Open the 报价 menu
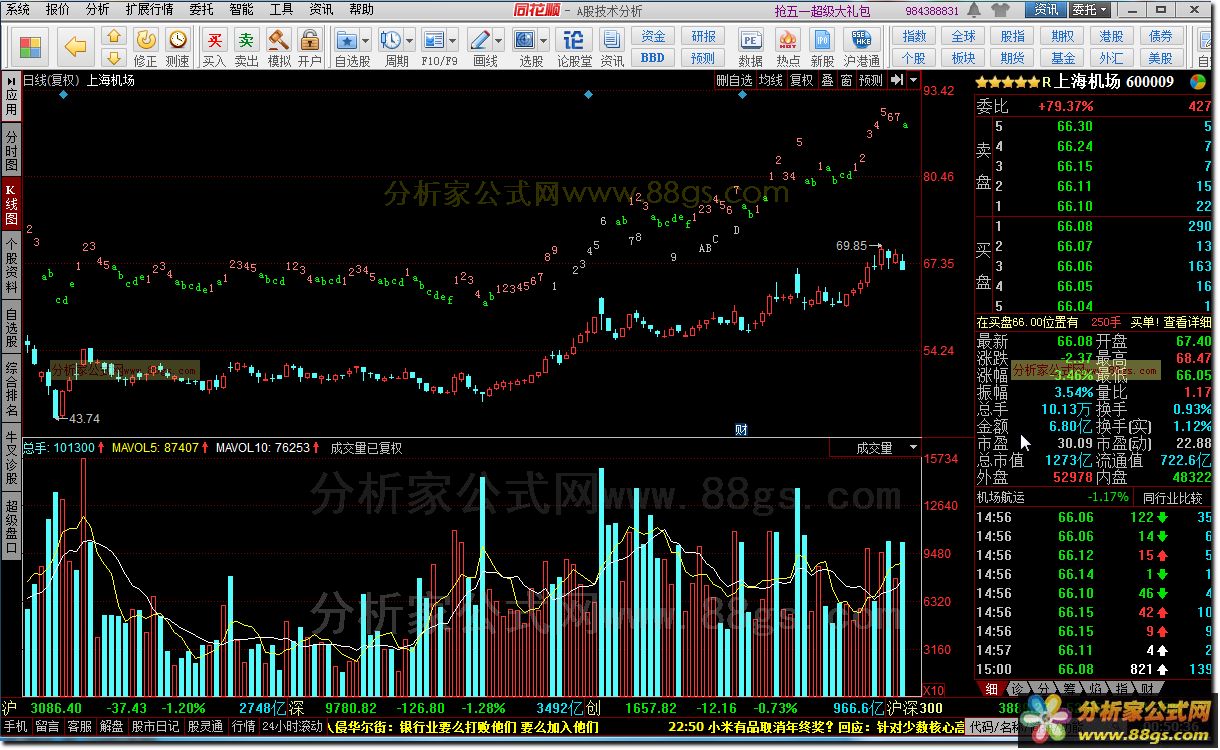 point(58,9)
